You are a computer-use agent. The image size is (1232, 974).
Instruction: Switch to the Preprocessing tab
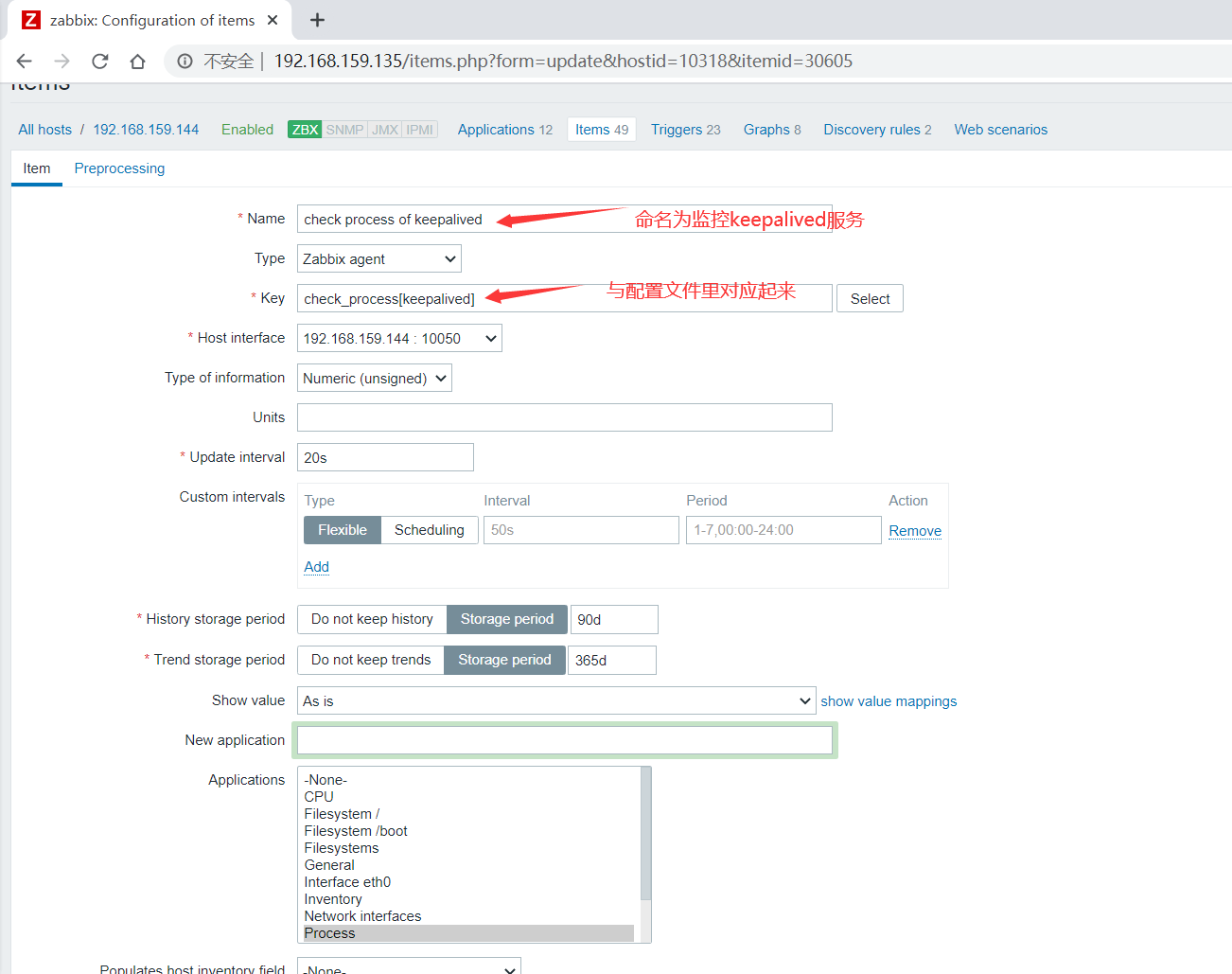(x=119, y=168)
